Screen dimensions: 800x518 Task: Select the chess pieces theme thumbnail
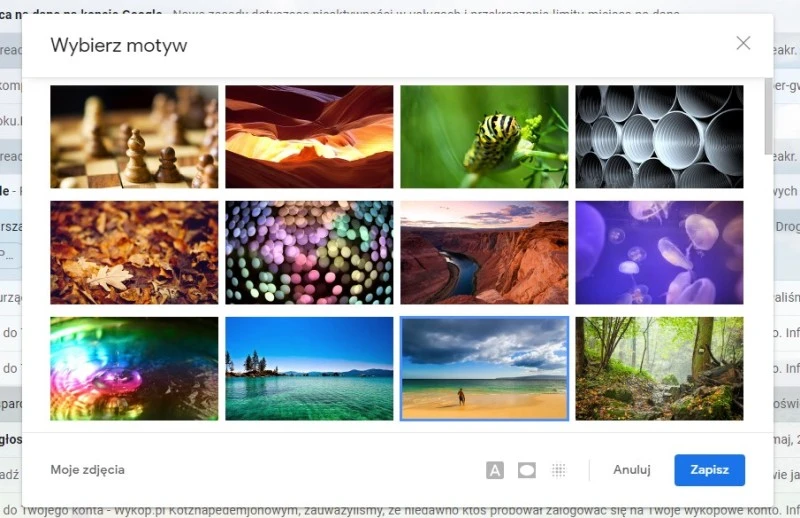click(x=134, y=137)
